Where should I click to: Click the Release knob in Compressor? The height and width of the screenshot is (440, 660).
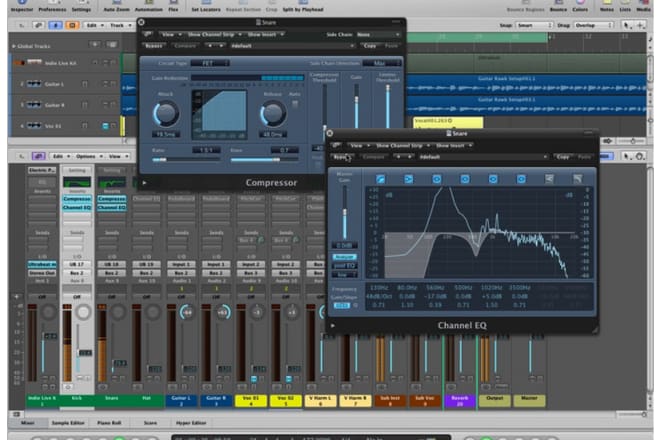[273, 114]
